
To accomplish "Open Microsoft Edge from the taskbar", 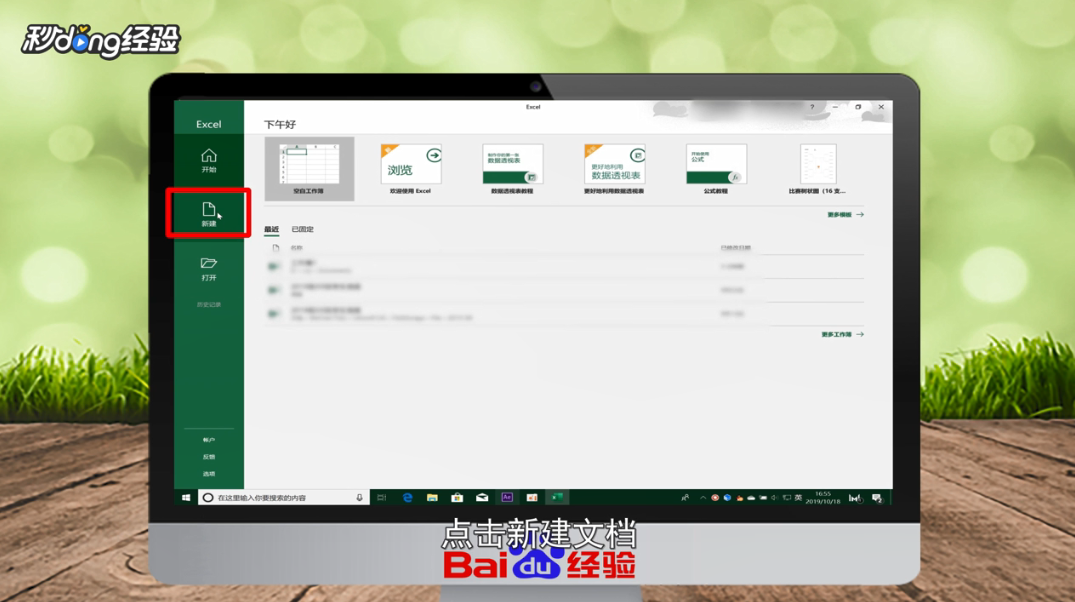I will pos(407,498).
